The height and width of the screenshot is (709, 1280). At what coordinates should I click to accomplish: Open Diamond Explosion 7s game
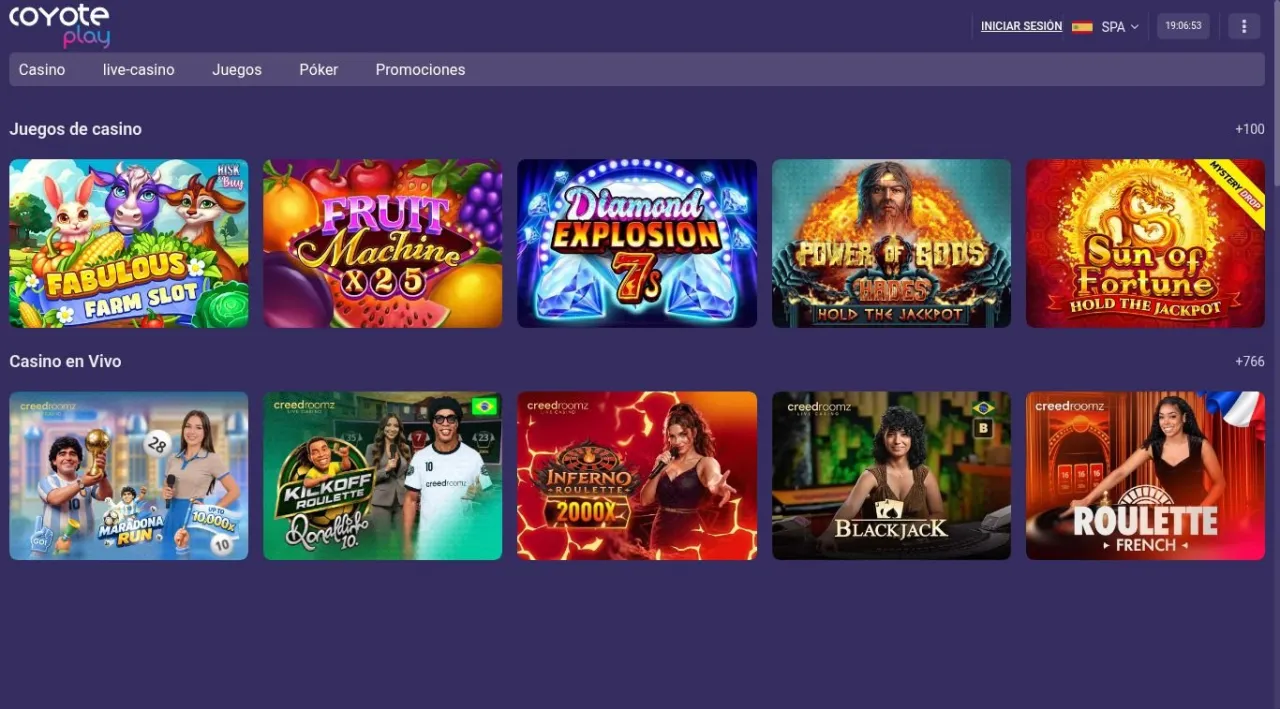point(637,243)
